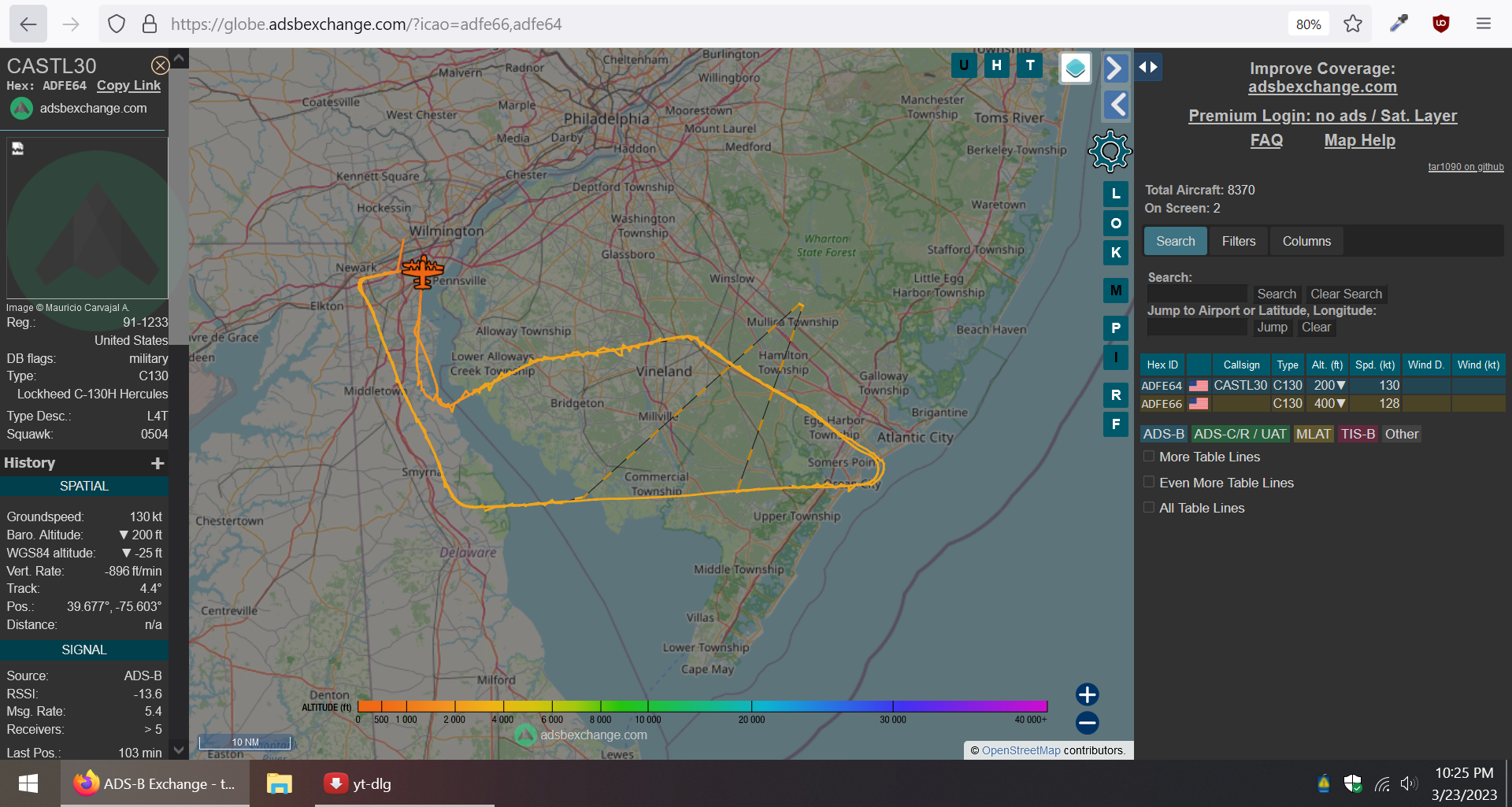Click the R map option button

[1116, 395]
